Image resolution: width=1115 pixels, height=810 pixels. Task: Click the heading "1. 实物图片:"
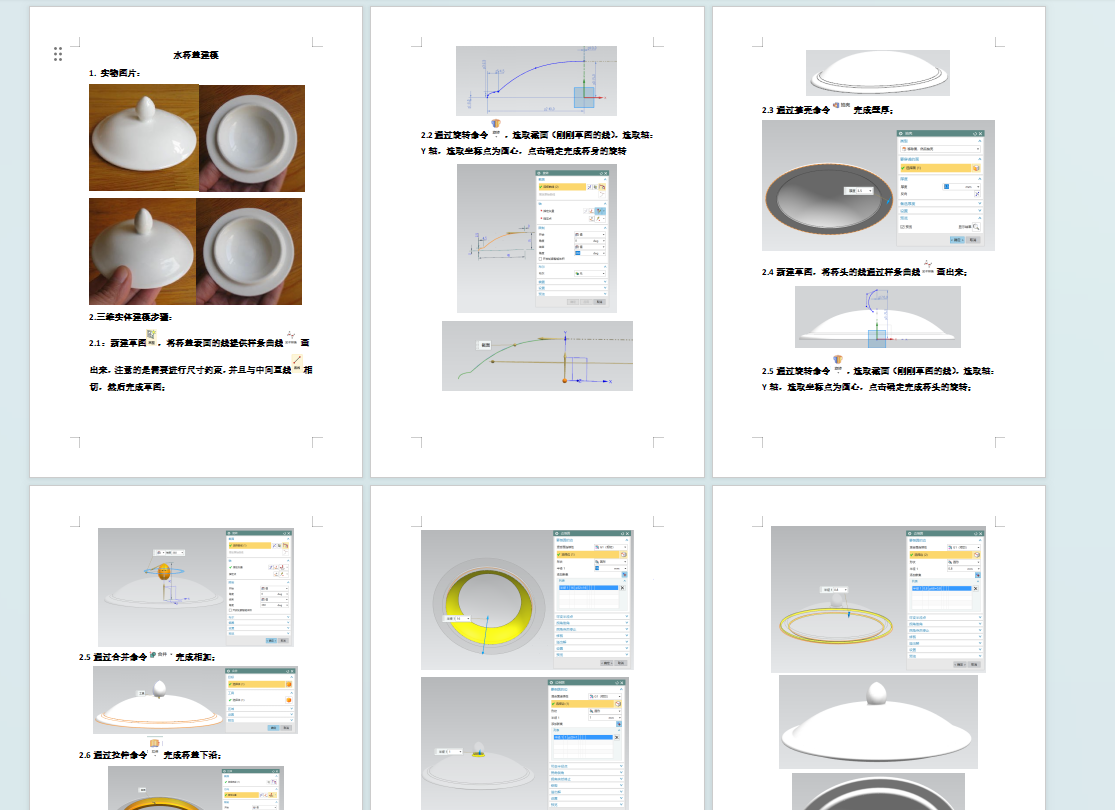pyautogui.click(x=114, y=73)
